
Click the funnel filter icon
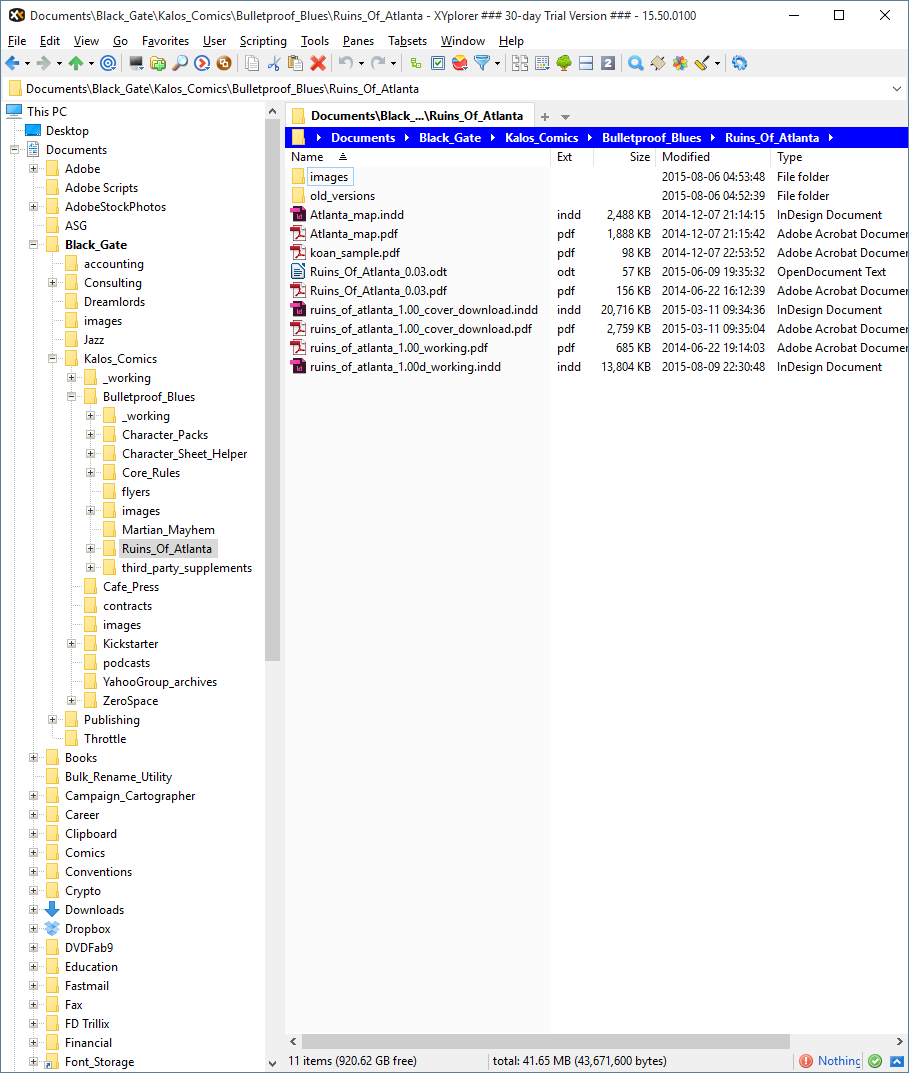pos(482,63)
